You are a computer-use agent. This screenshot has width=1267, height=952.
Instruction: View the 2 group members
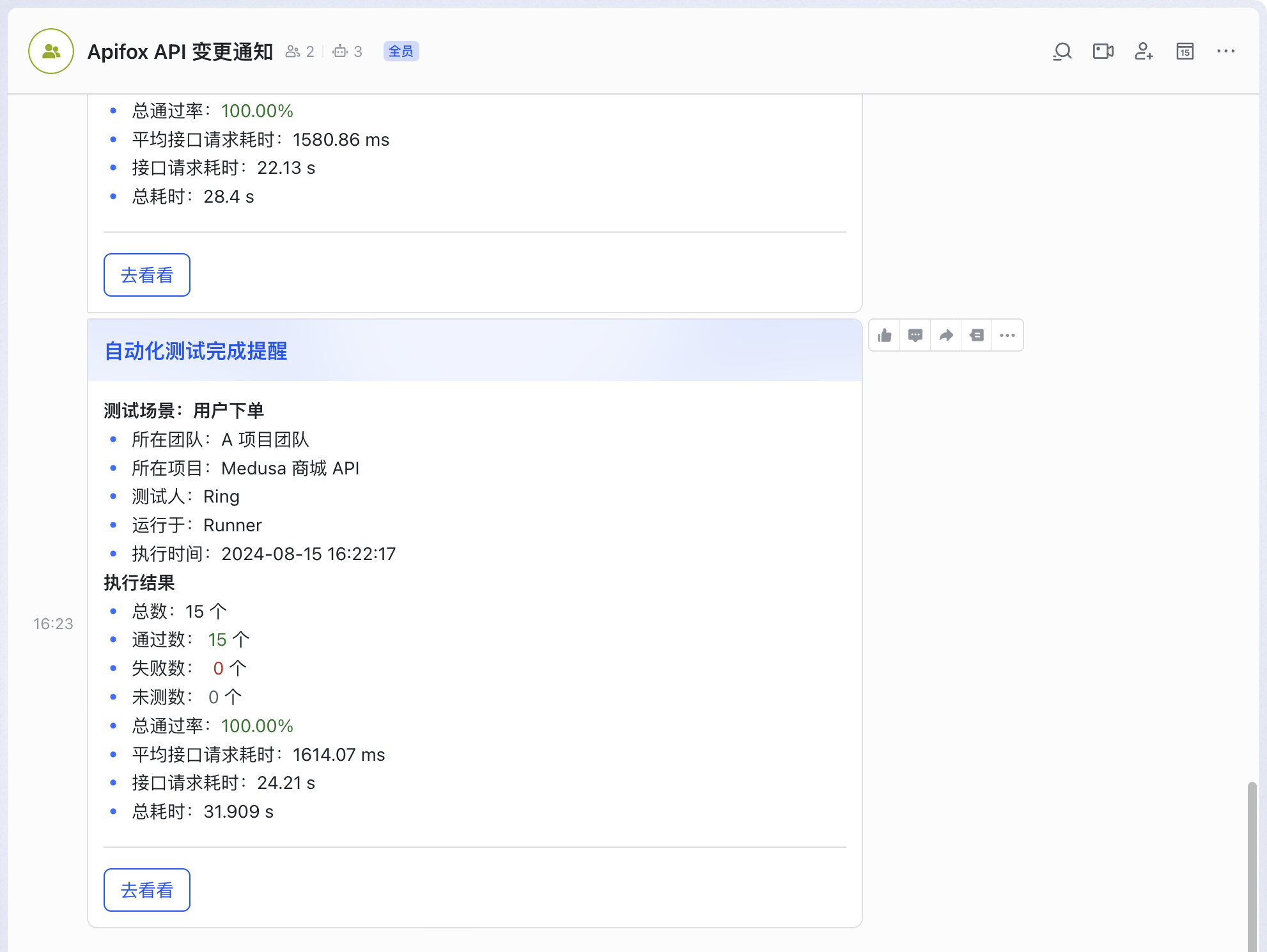(x=300, y=51)
